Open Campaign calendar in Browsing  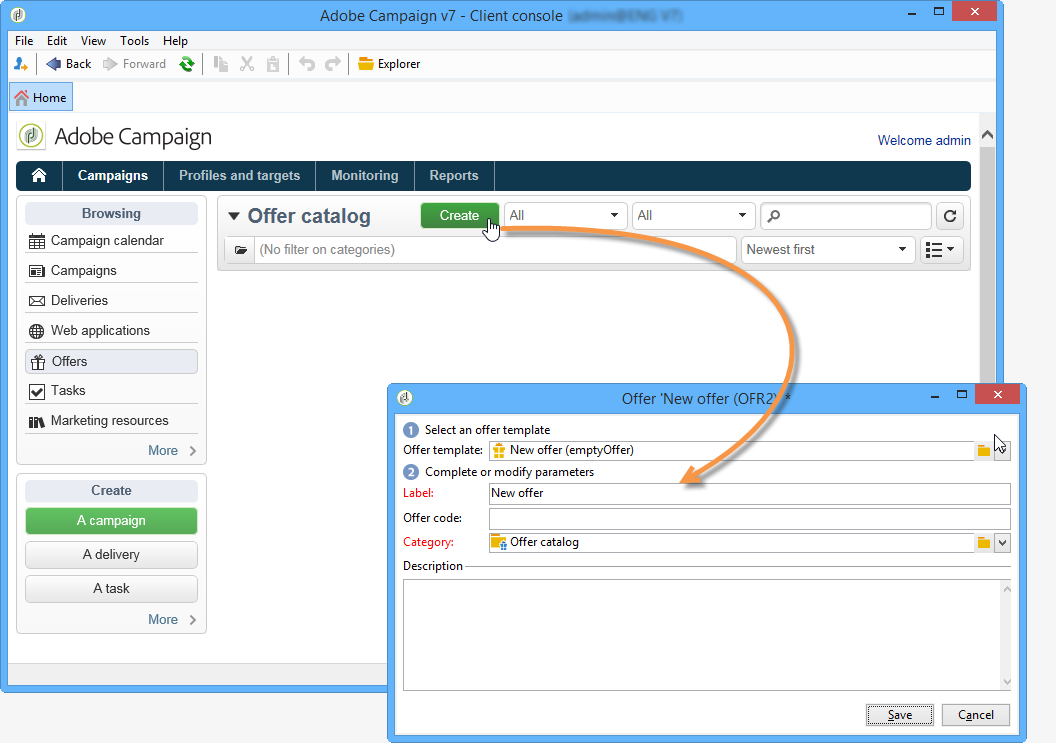coord(111,240)
